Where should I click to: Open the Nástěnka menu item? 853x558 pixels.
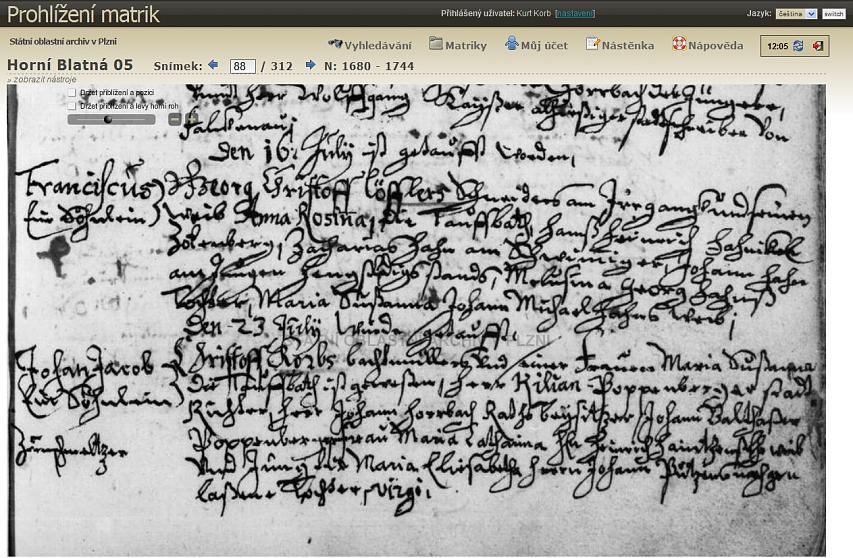click(620, 45)
